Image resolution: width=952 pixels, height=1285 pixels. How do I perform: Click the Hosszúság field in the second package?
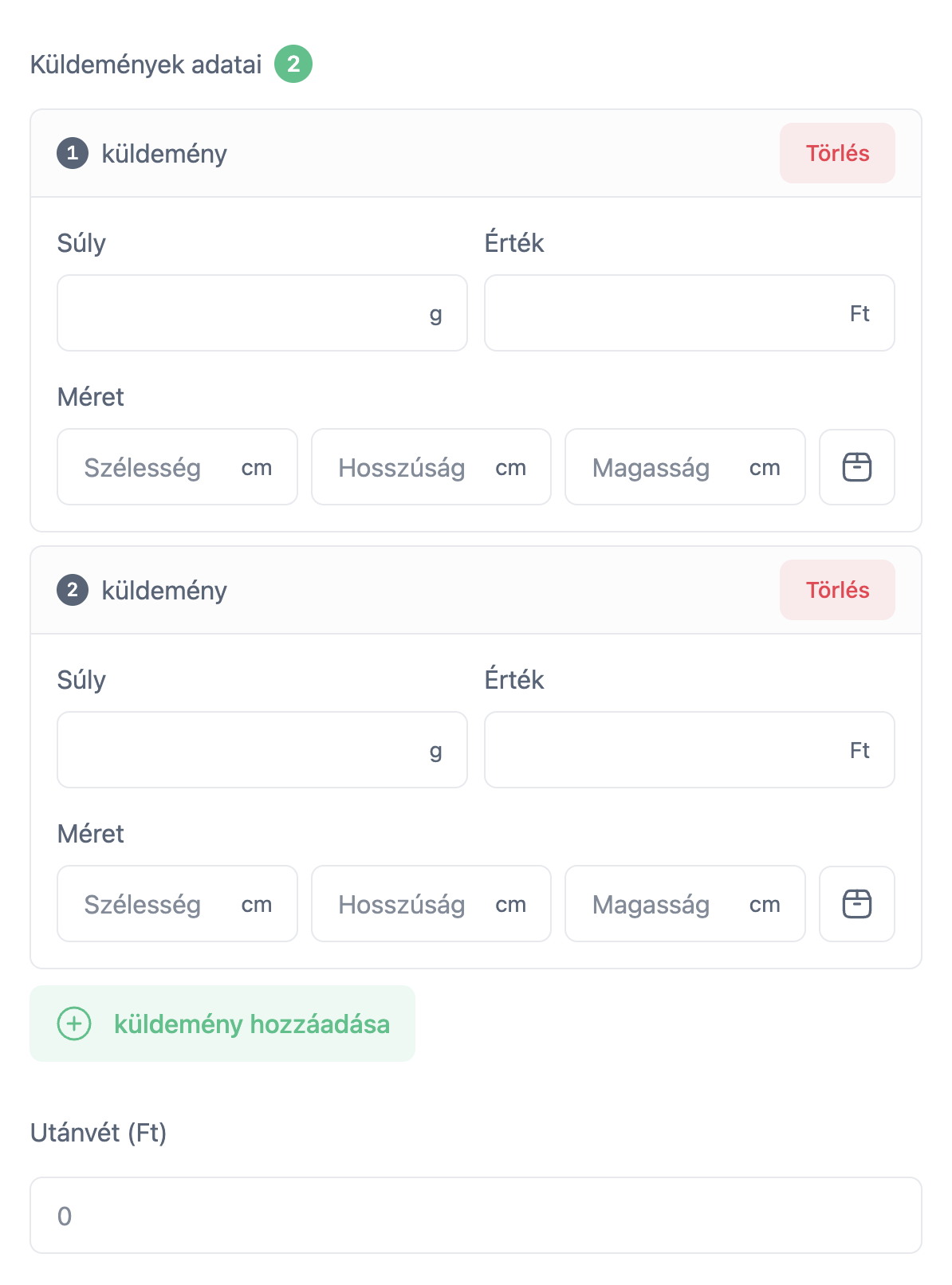click(431, 903)
